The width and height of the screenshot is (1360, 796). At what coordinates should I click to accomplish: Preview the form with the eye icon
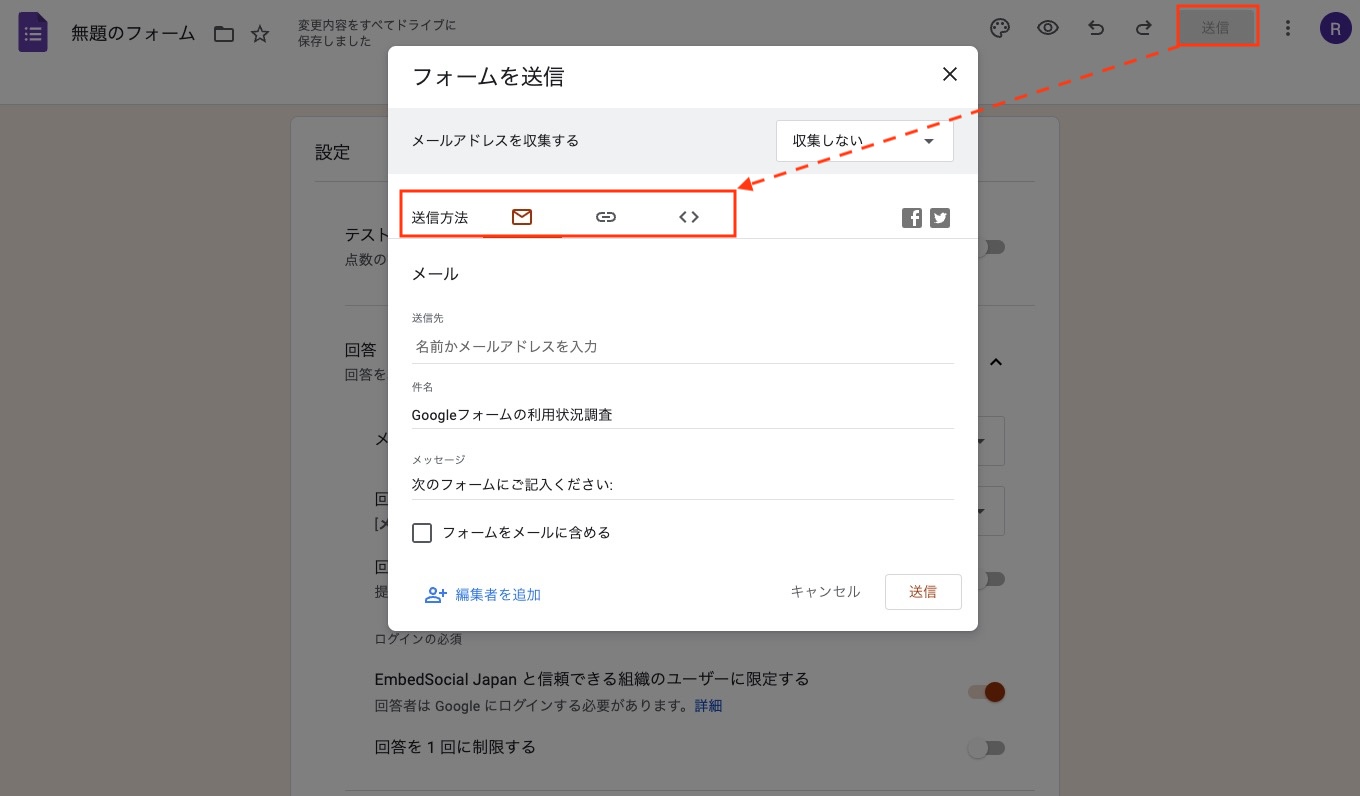point(1047,28)
